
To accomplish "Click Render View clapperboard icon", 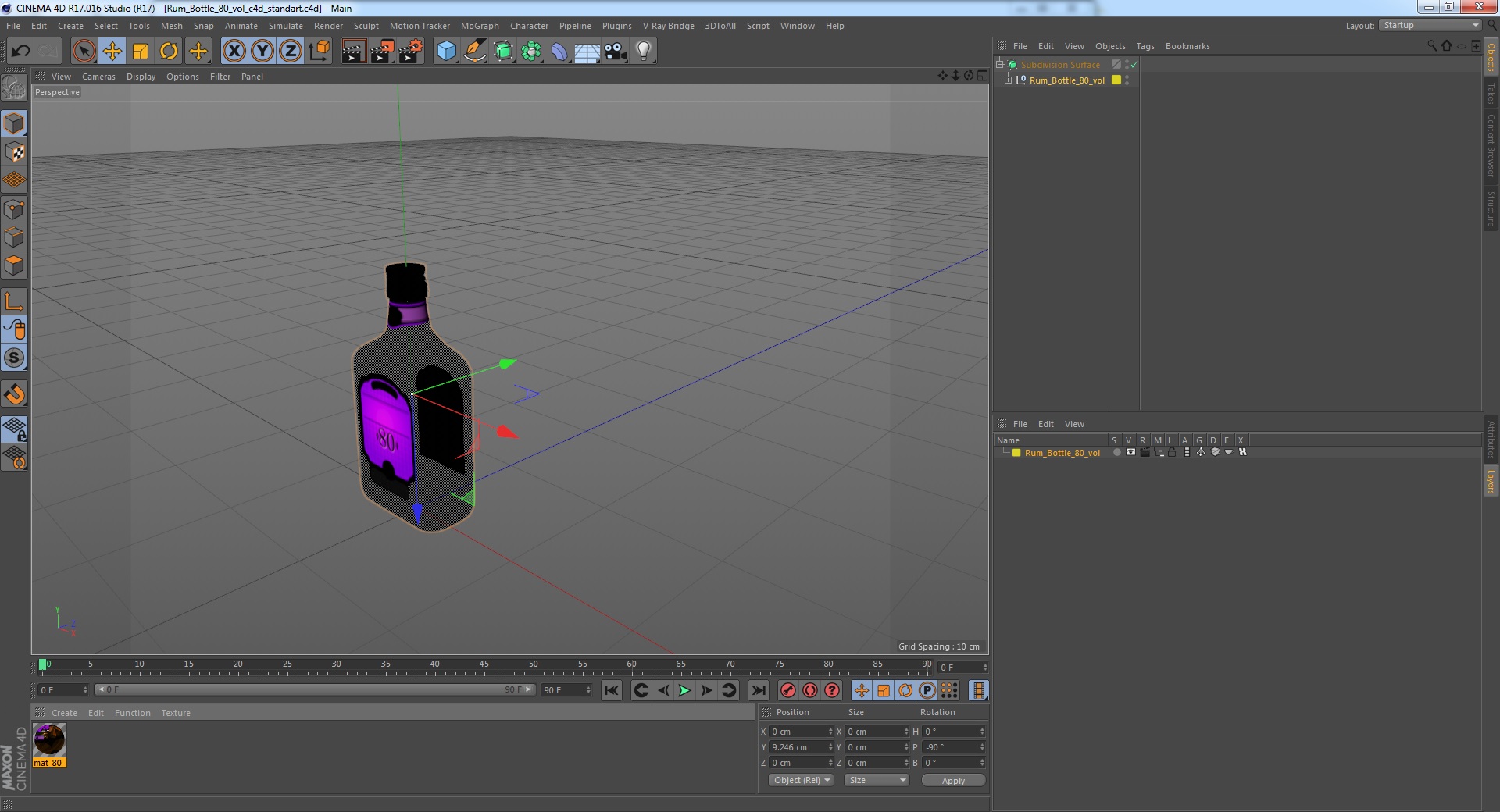I will coord(353,52).
